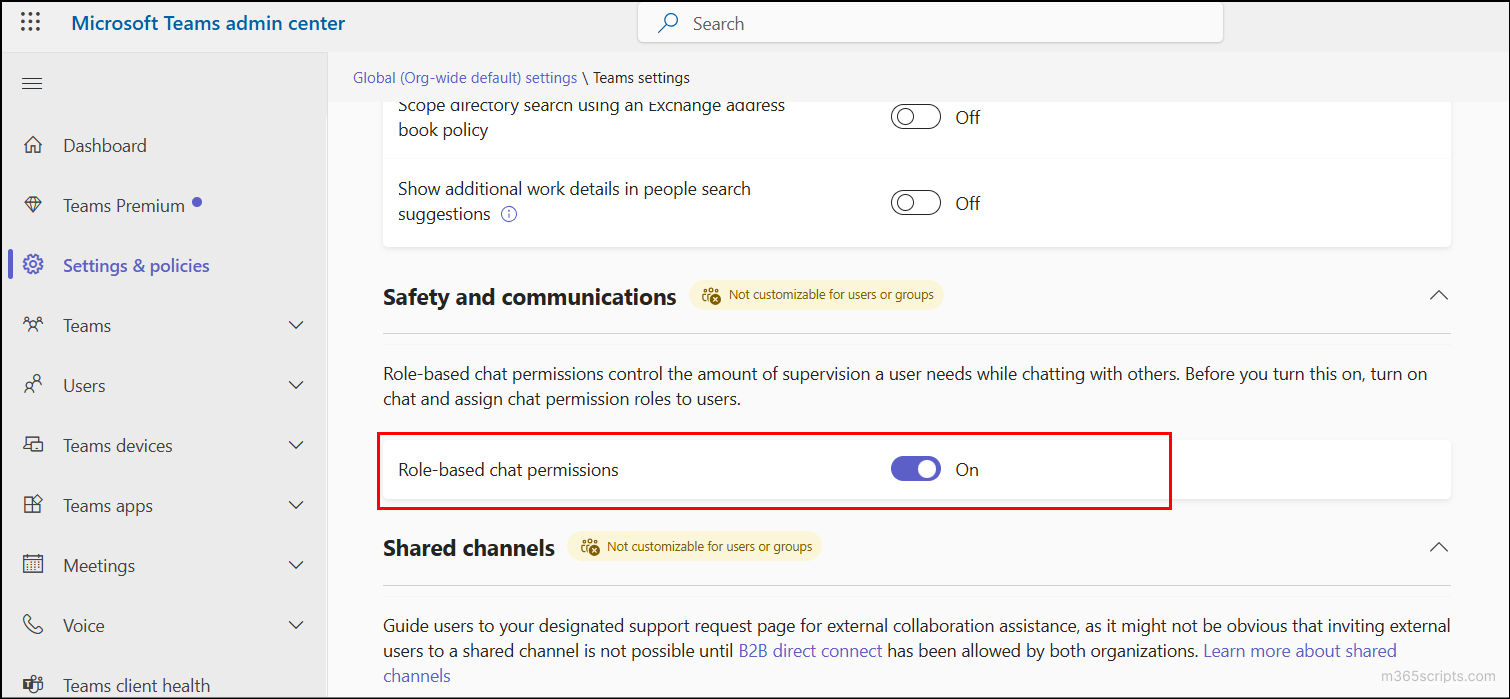The width and height of the screenshot is (1510, 699).
Task: Expand the Users navigation section
Action: point(296,385)
